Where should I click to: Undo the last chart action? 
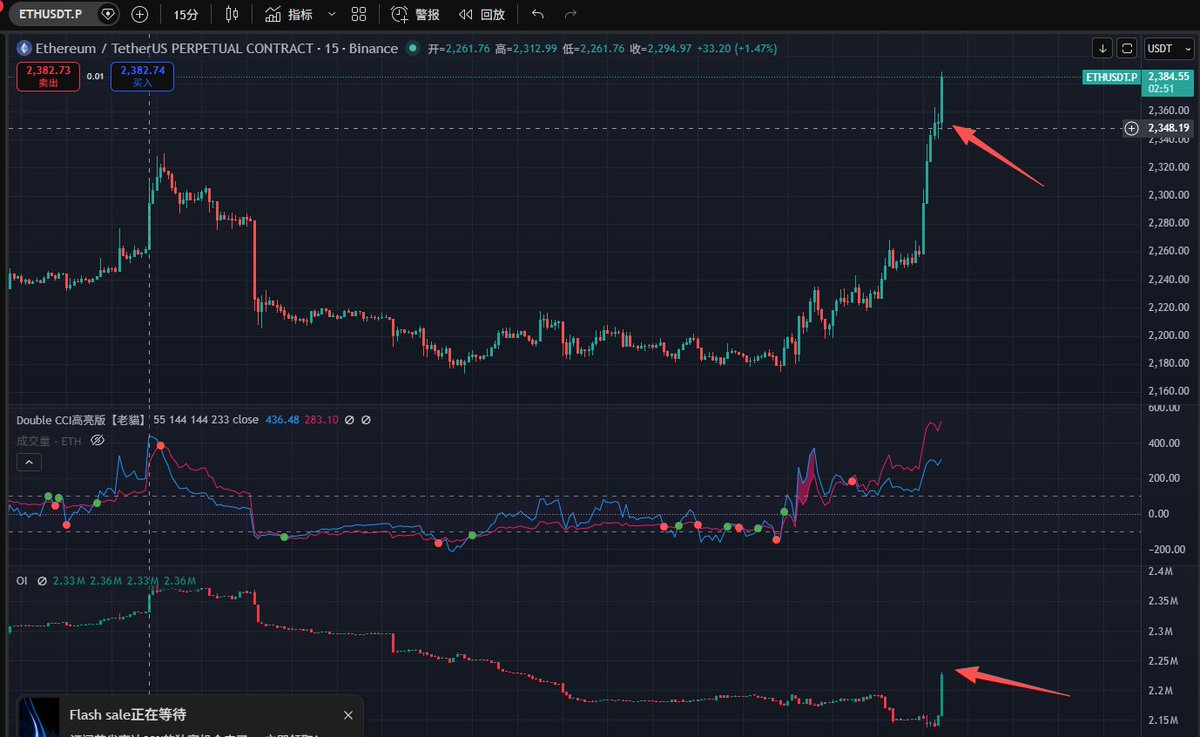538,14
